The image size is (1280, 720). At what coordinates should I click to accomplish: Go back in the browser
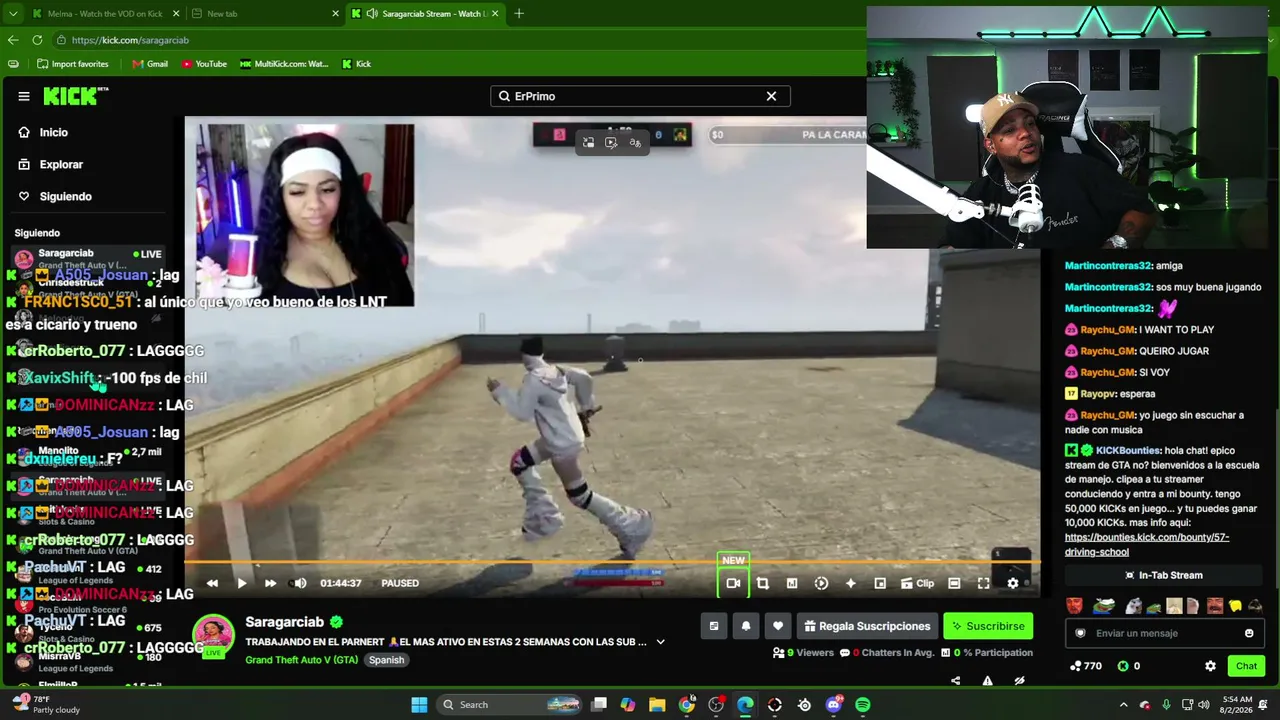[x=13, y=40]
